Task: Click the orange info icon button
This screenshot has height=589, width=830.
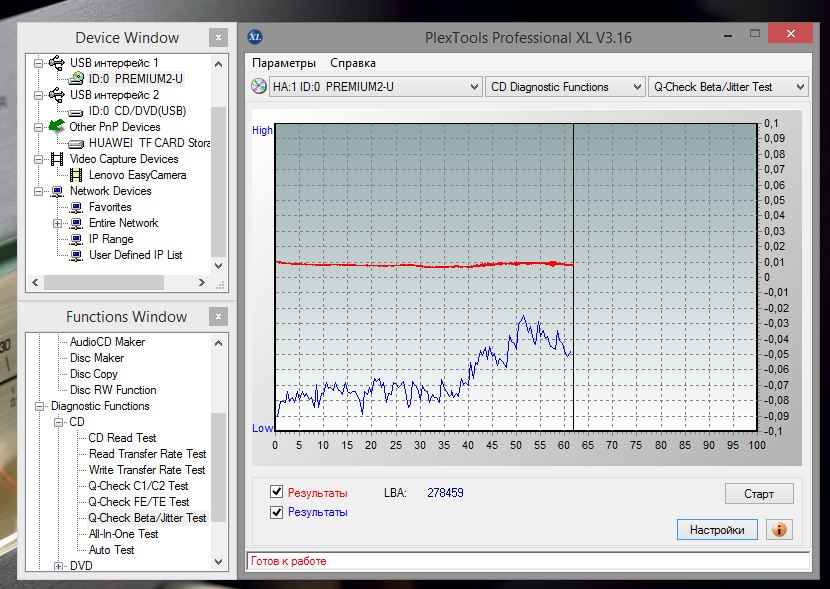Action: tap(779, 529)
